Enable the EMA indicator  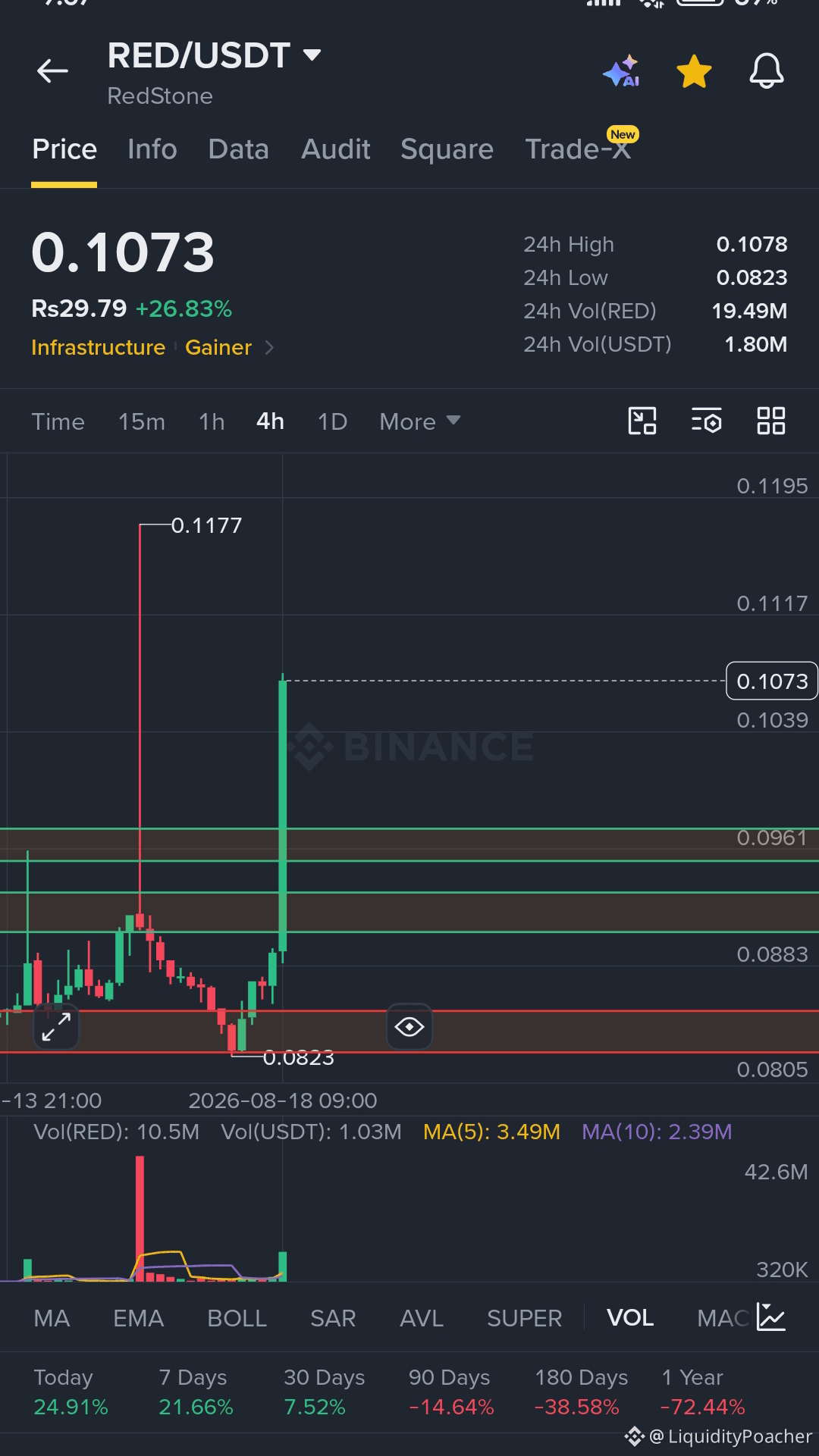point(138,1318)
